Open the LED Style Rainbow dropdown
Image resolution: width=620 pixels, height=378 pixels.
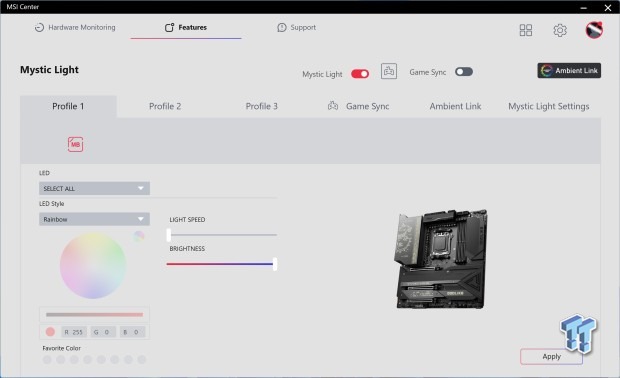tap(94, 219)
